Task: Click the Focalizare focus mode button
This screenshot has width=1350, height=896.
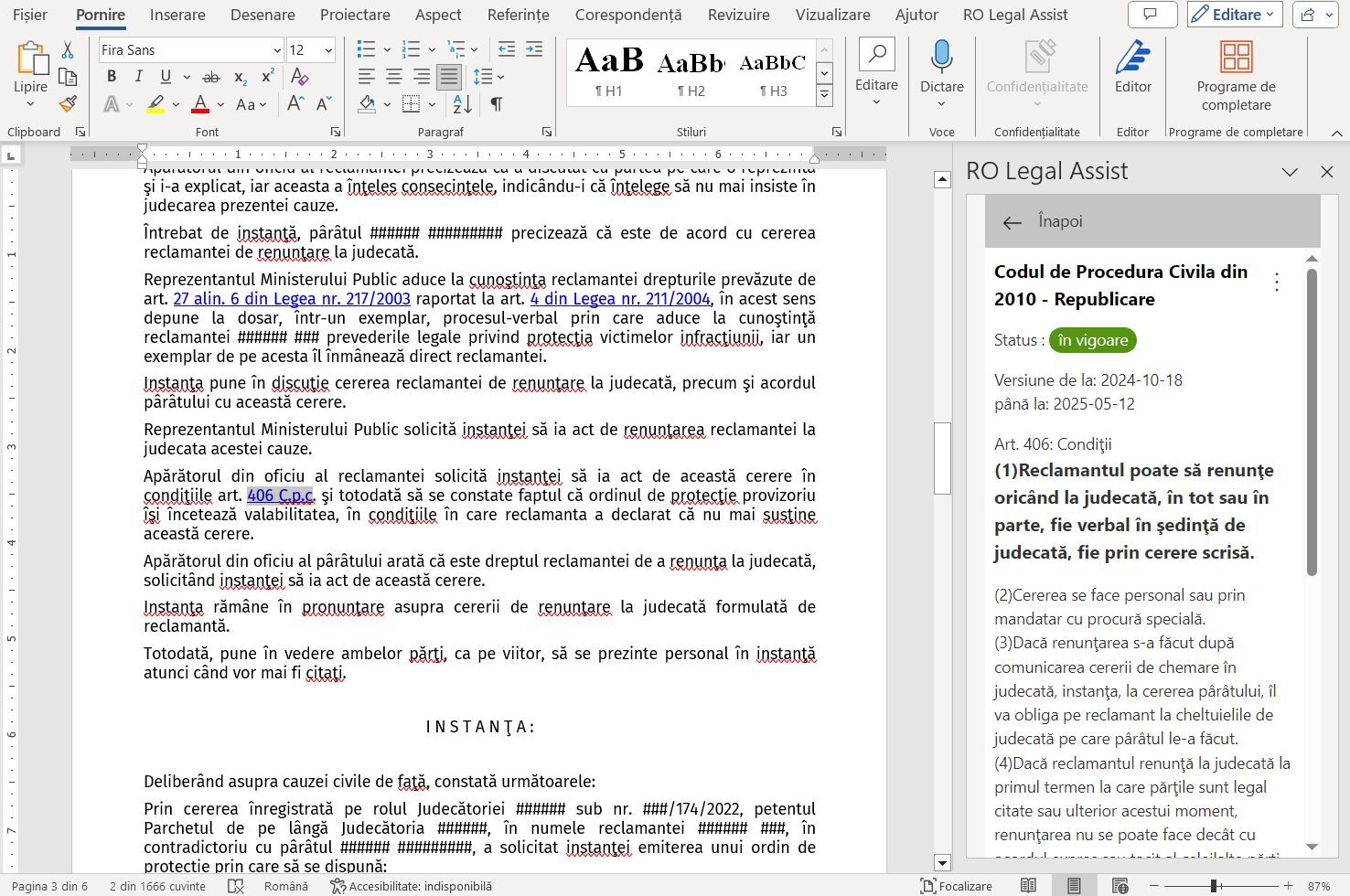Action: click(957, 886)
